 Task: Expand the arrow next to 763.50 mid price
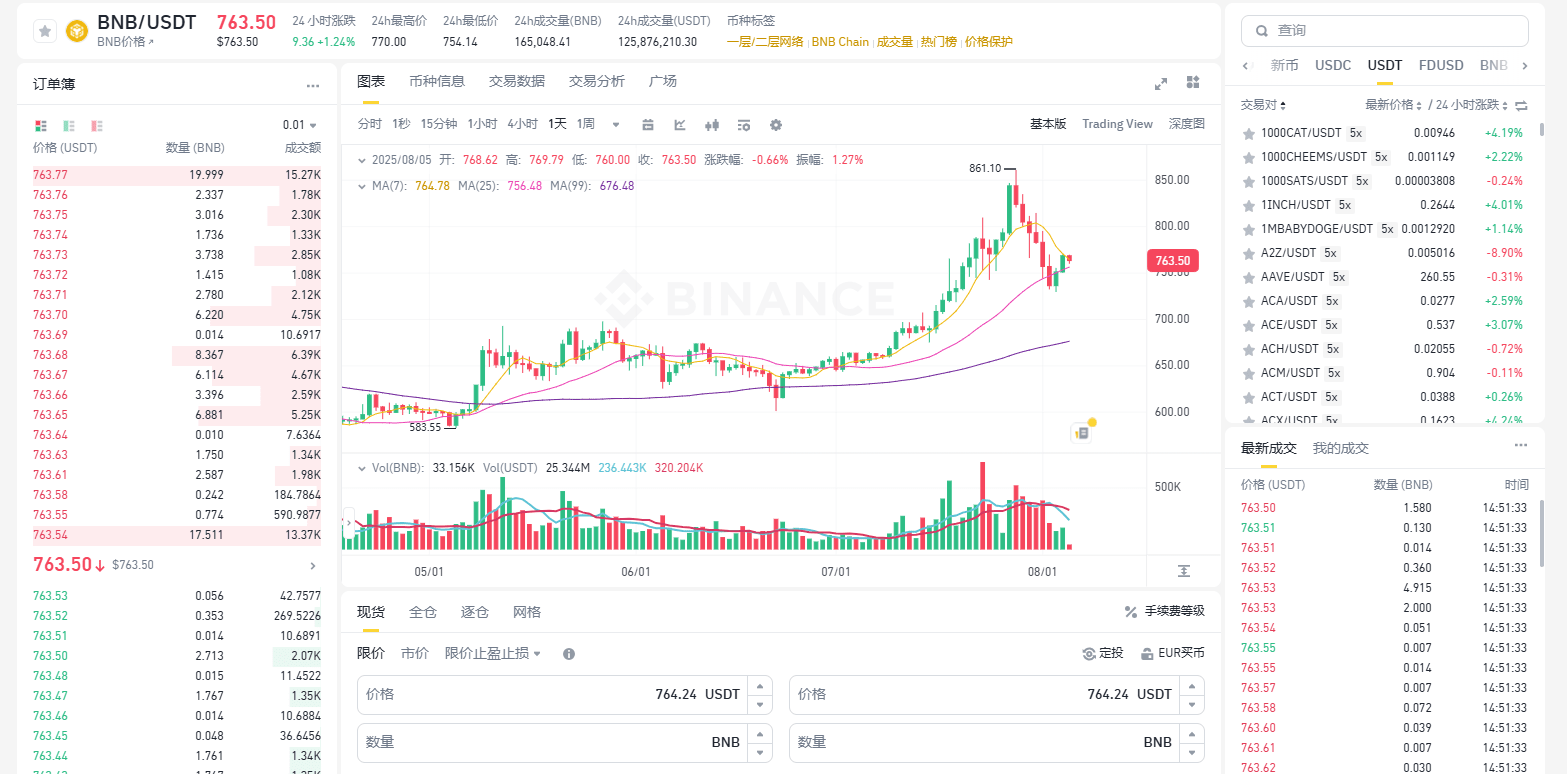point(313,566)
